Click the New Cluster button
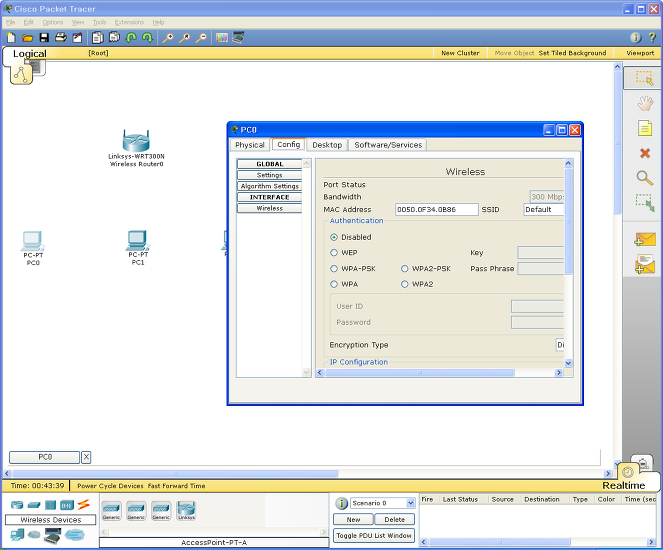This screenshot has width=663, height=550. 460,53
